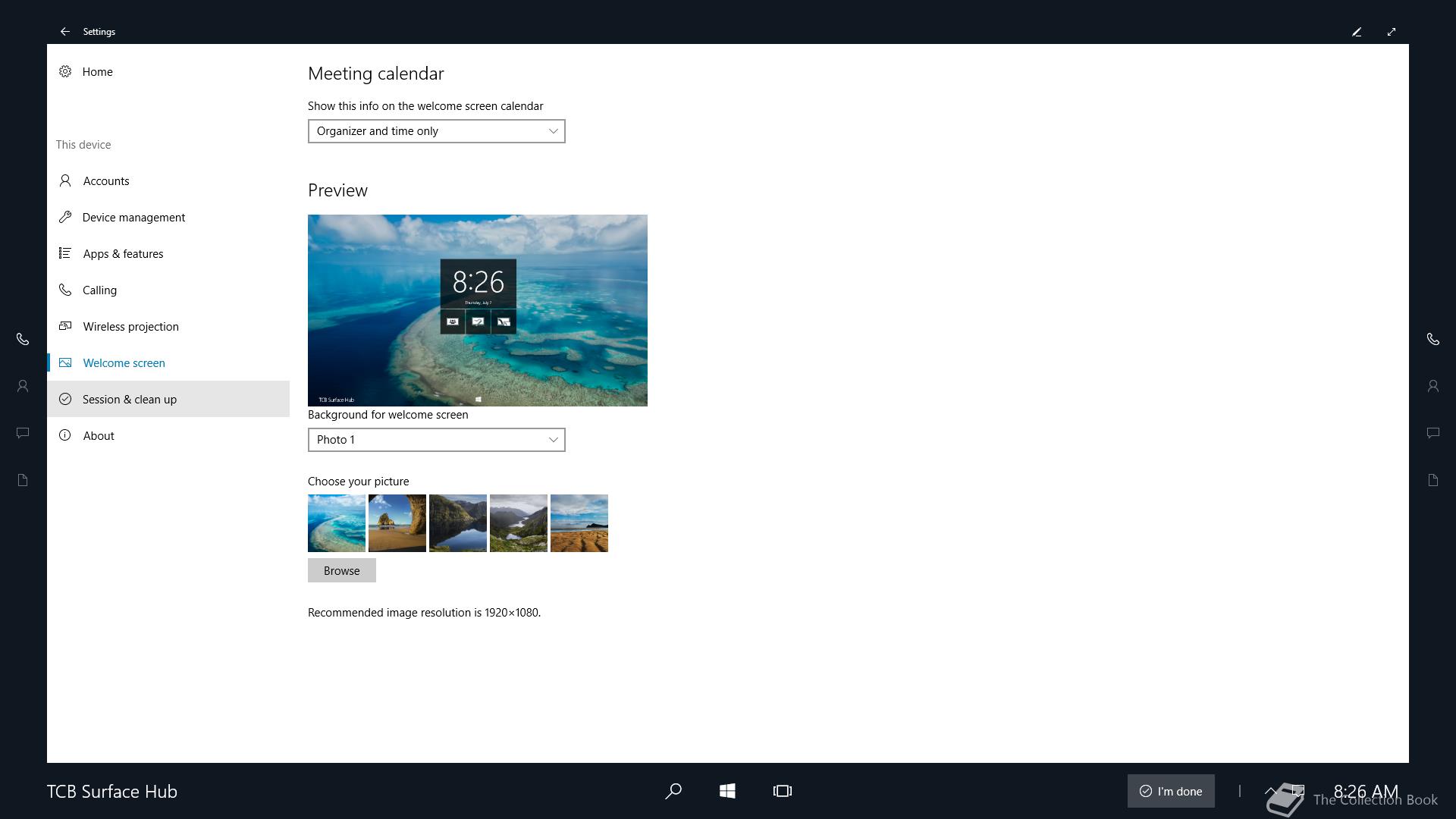The height and width of the screenshot is (819, 1456).
Task: Click the Meeting calendar heading
Action: [376, 74]
